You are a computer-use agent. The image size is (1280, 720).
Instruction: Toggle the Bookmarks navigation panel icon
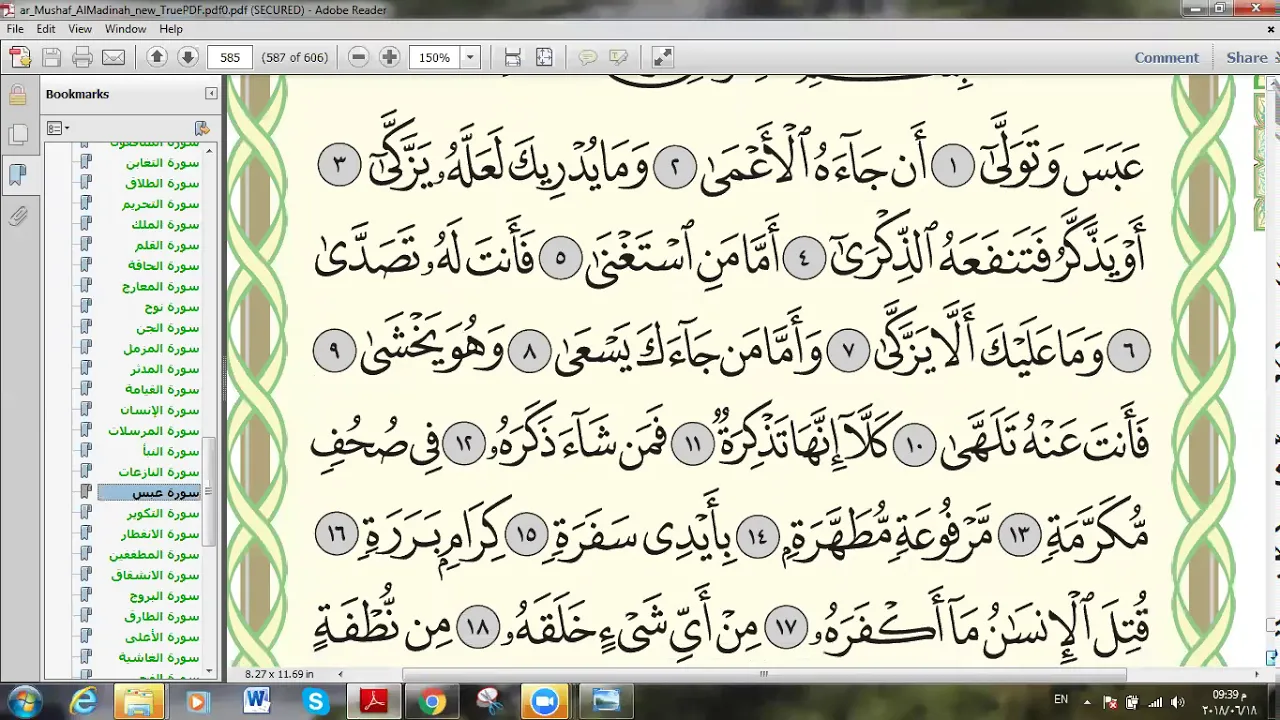[17, 176]
